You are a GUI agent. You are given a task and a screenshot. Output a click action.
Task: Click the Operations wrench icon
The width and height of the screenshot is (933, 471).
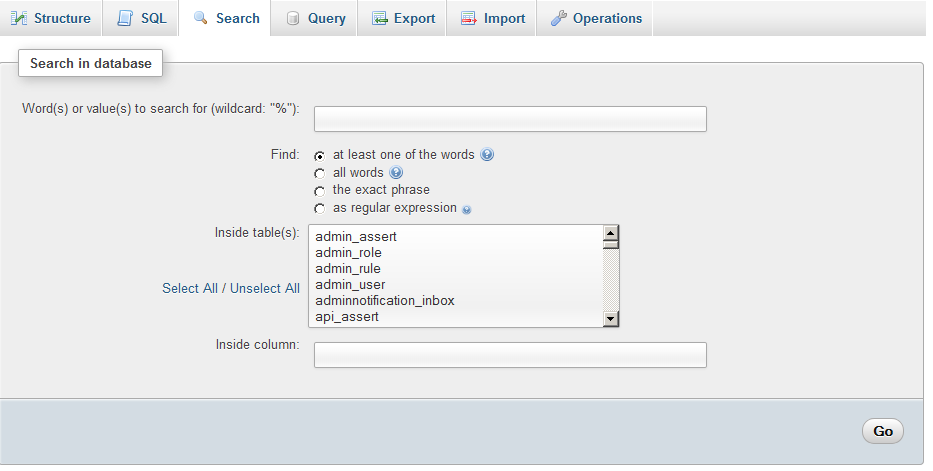(x=558, y=18)
